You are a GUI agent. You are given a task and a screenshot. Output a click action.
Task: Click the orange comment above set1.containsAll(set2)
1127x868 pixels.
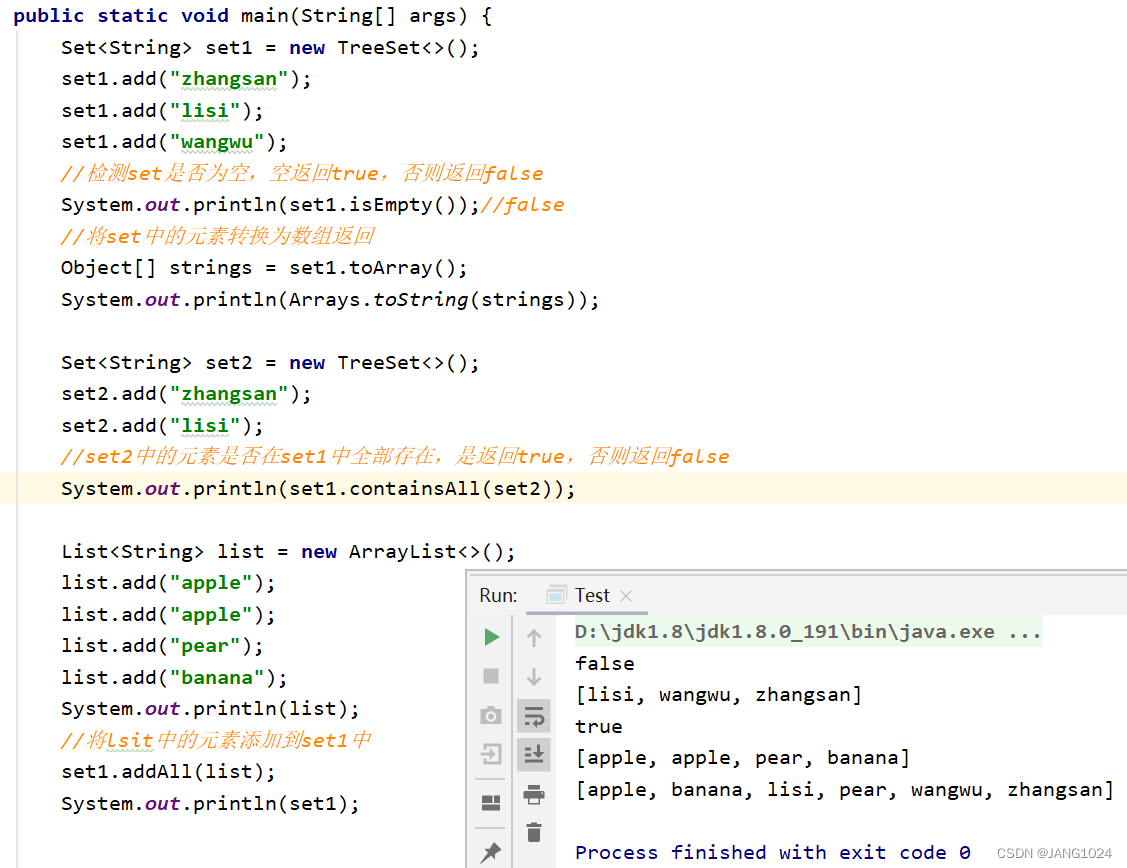click(395, 457)
